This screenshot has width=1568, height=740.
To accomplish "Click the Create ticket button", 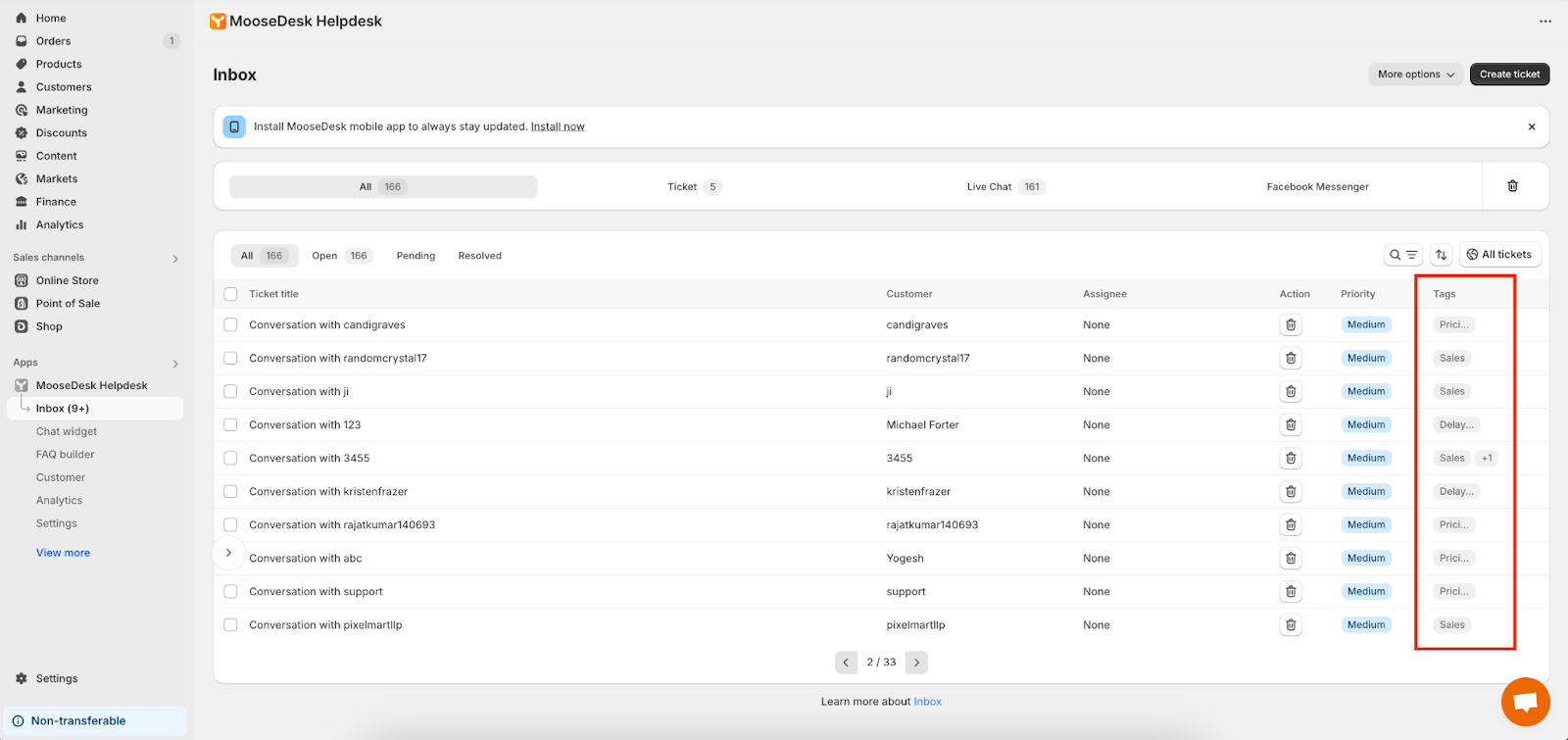I will (x=1509, y=74).
